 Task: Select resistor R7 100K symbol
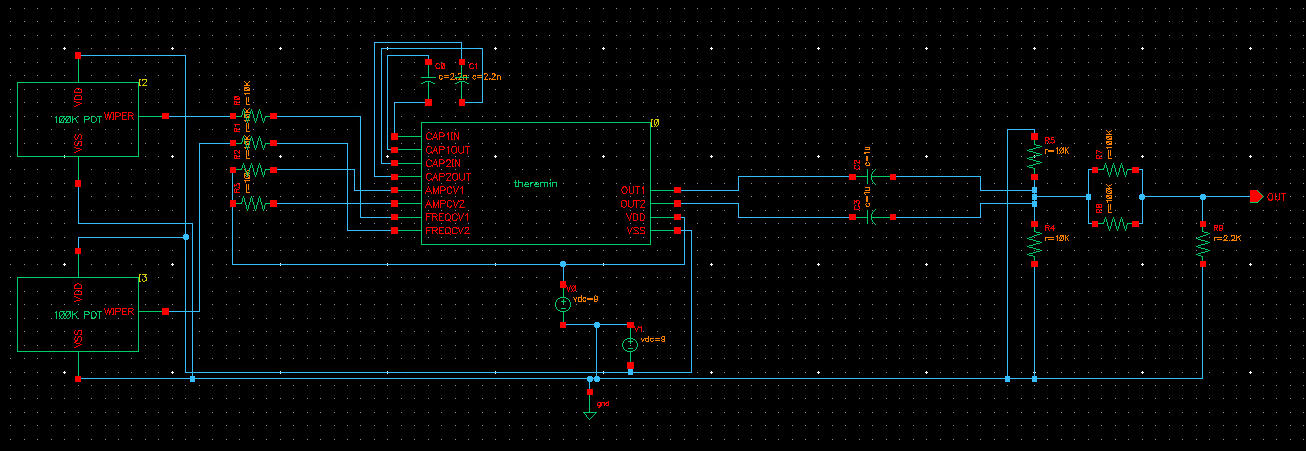1115,170
